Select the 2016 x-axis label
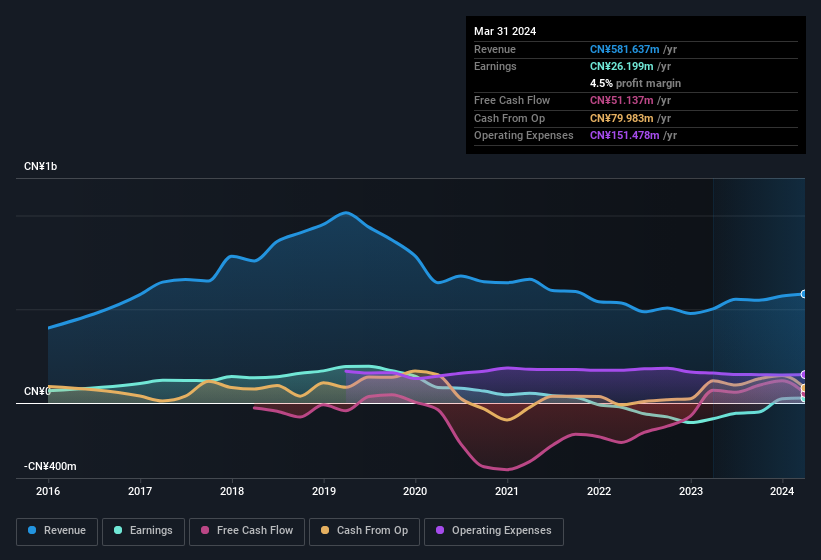Image resolution: width=821 pixels, height=560 pixels. click(x=48, y=491)
